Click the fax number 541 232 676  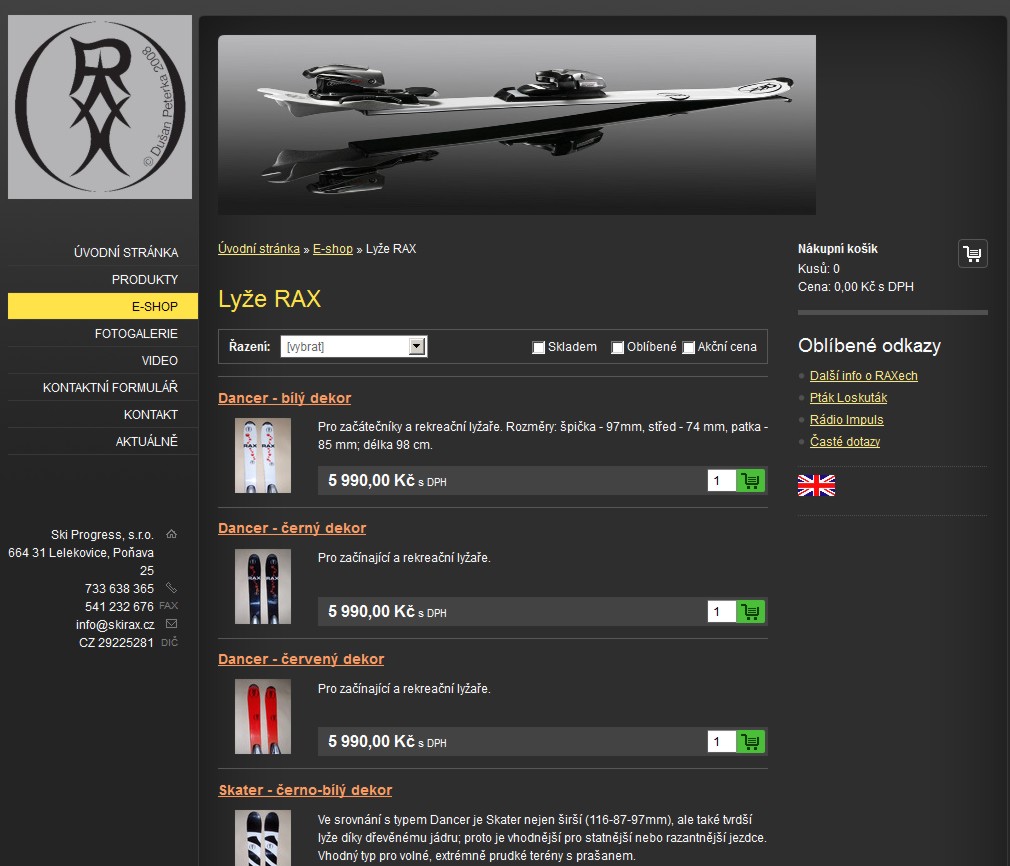pyautogui.click(x=119, y=606)
